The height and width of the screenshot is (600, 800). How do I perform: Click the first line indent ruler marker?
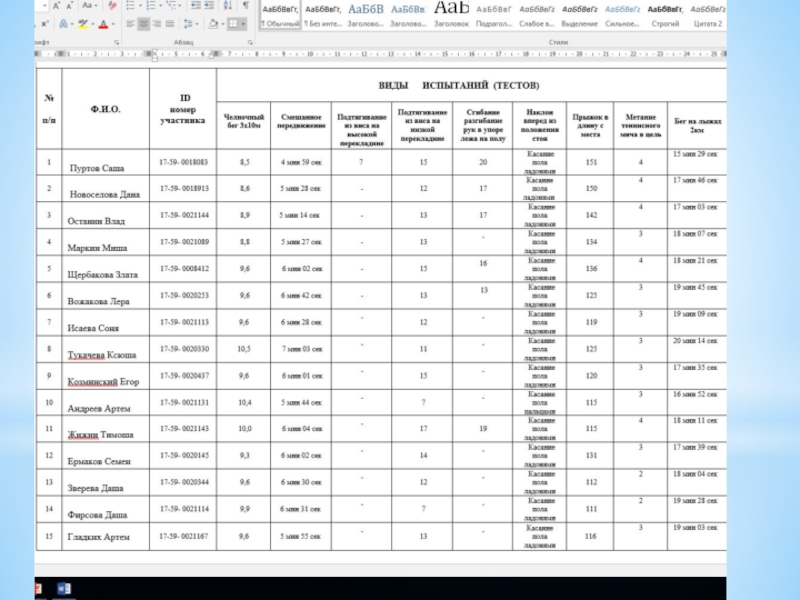coord(155,52)
